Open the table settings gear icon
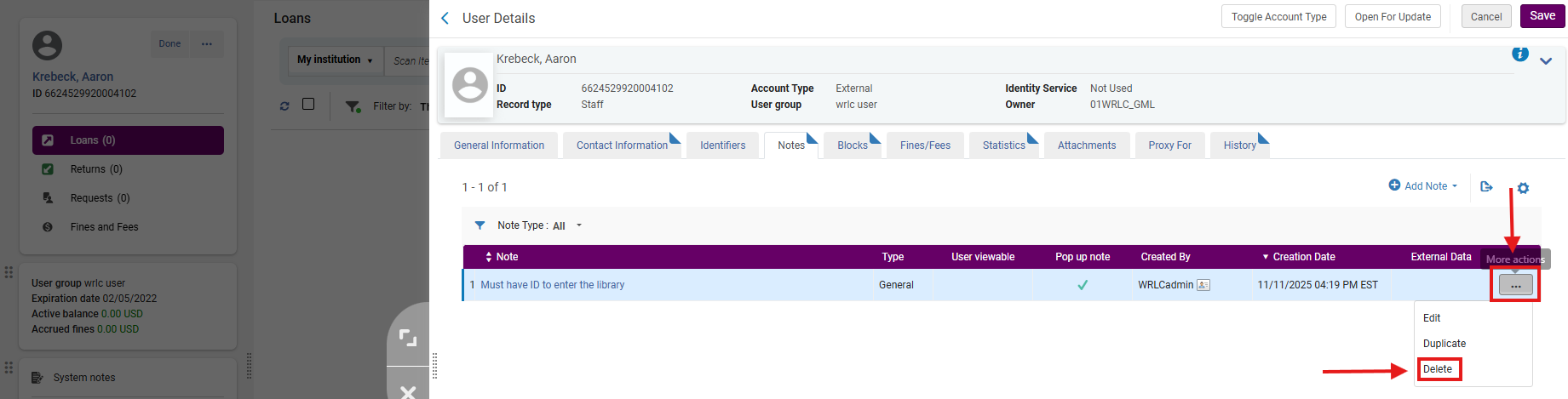Image resolution: width=1568 pixels, height=399 pixels. click(x=1523, y=188)
